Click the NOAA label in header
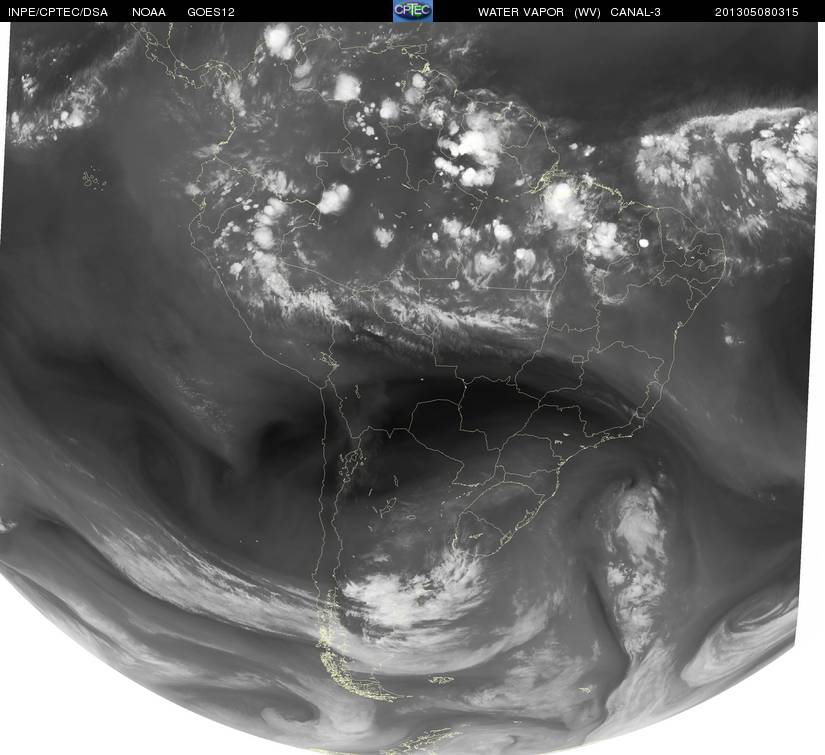This screenshot has height=755, width=825. coord(149,12)
